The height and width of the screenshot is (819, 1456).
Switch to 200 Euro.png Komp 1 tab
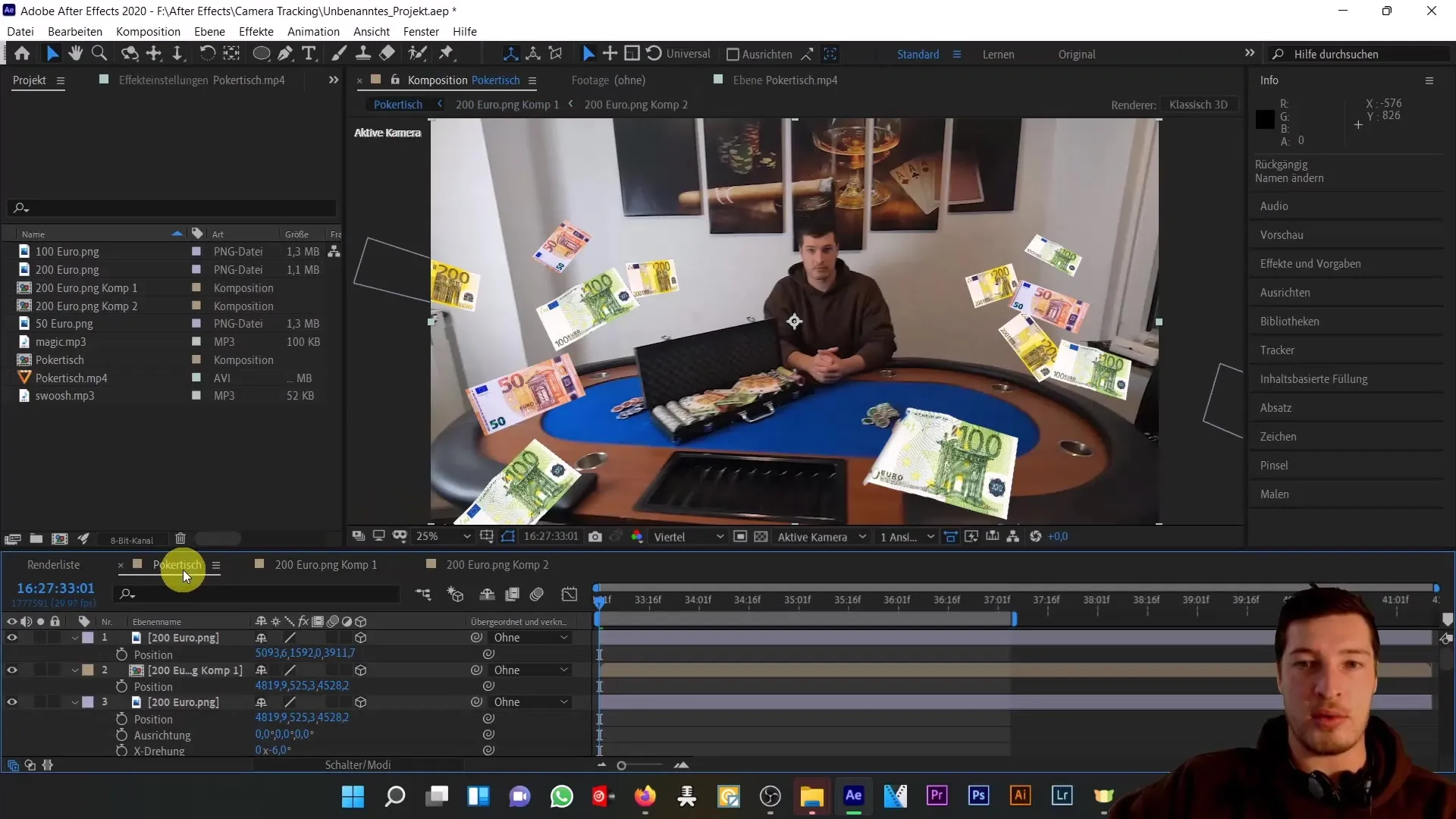pyautogui.click(x=325, y=564)
